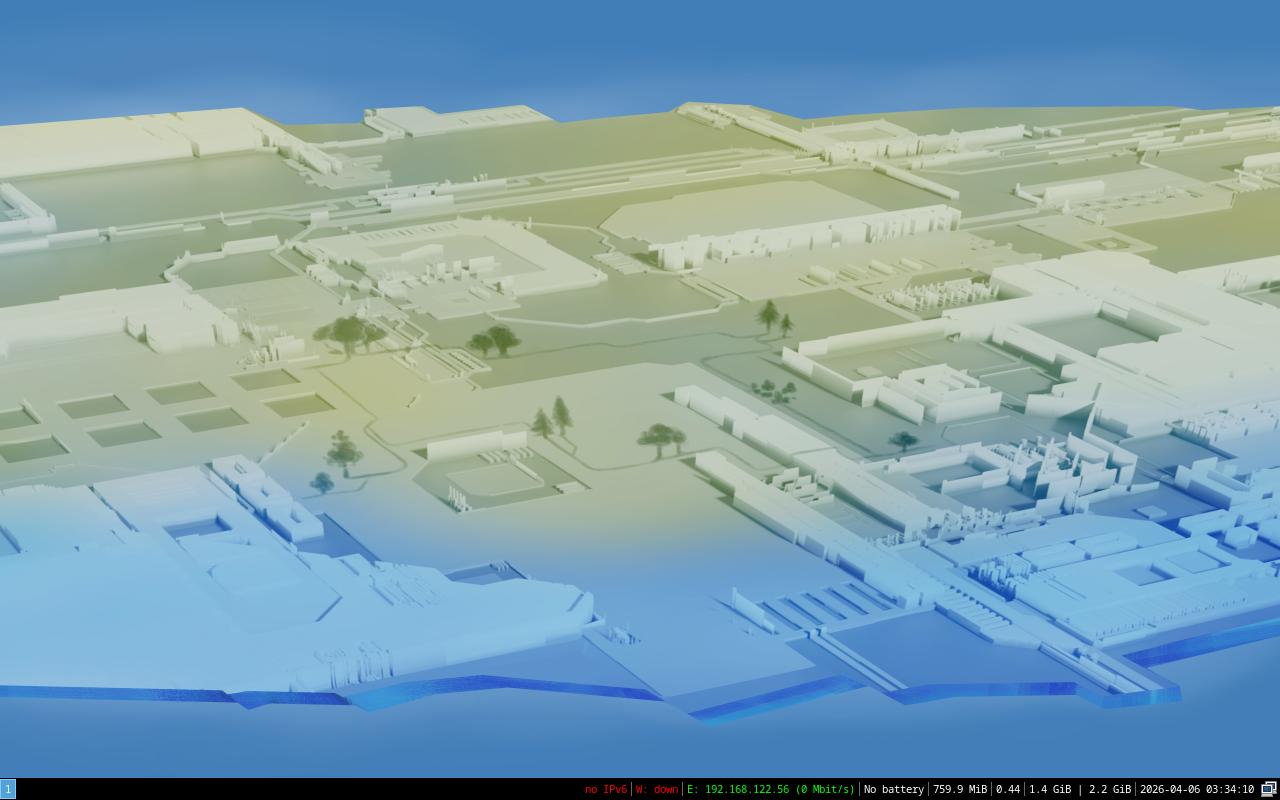Viewport: 1280px width, 800px height.
Task: Click the 1.4 GiB memory used value
Action: (1050, 789)
